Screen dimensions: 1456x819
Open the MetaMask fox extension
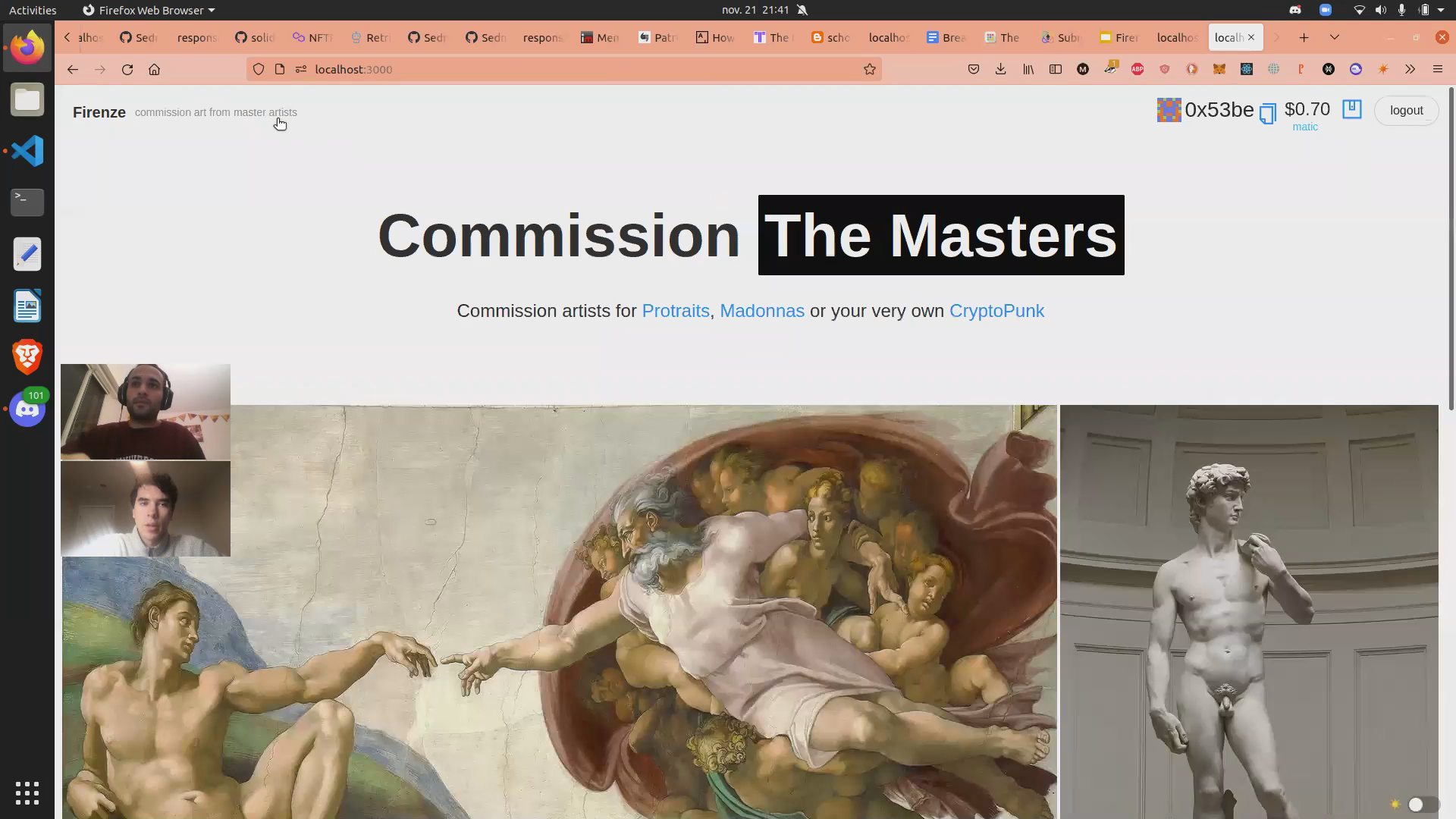pos(1219,69)
